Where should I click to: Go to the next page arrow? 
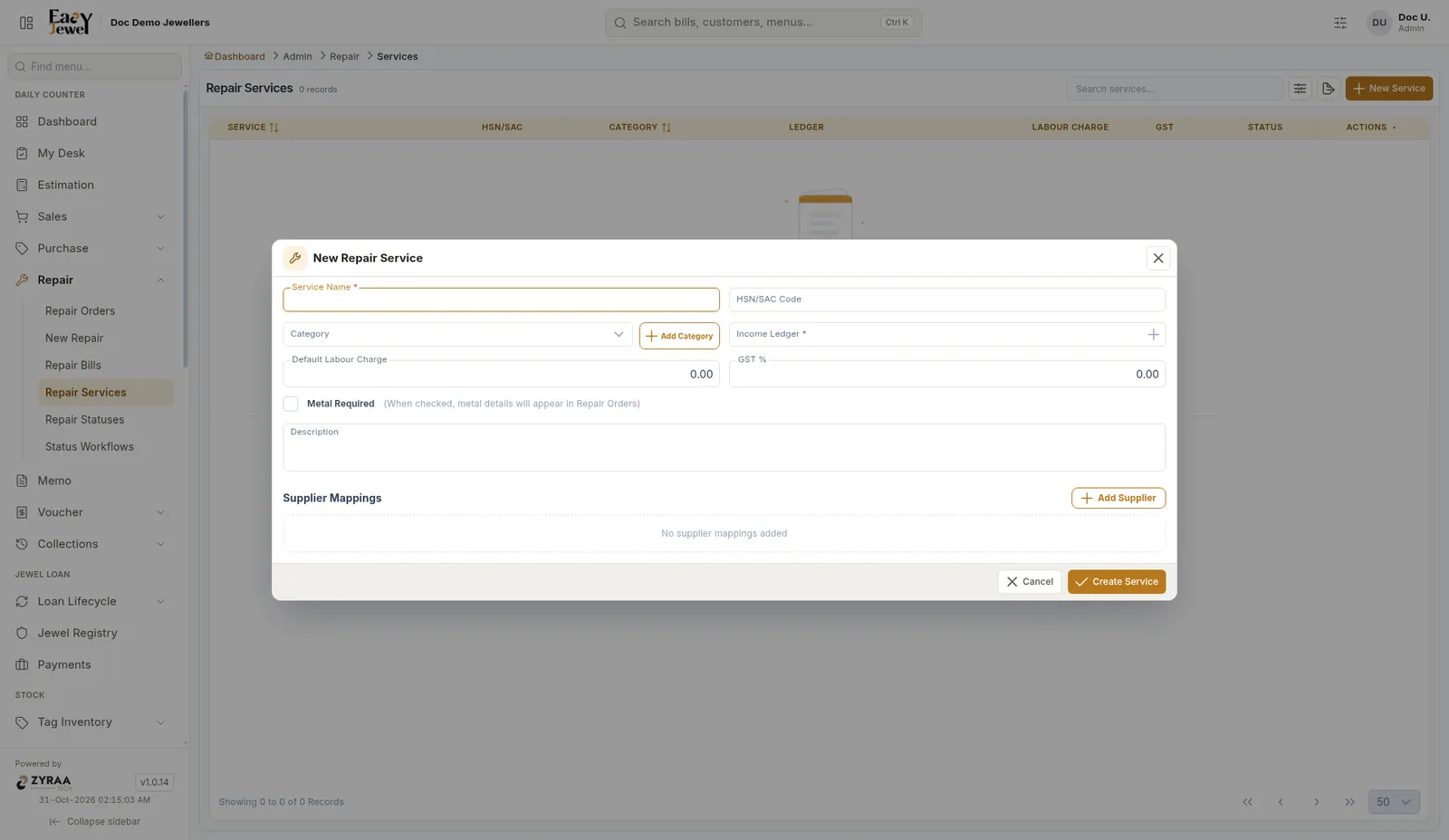1316,802
